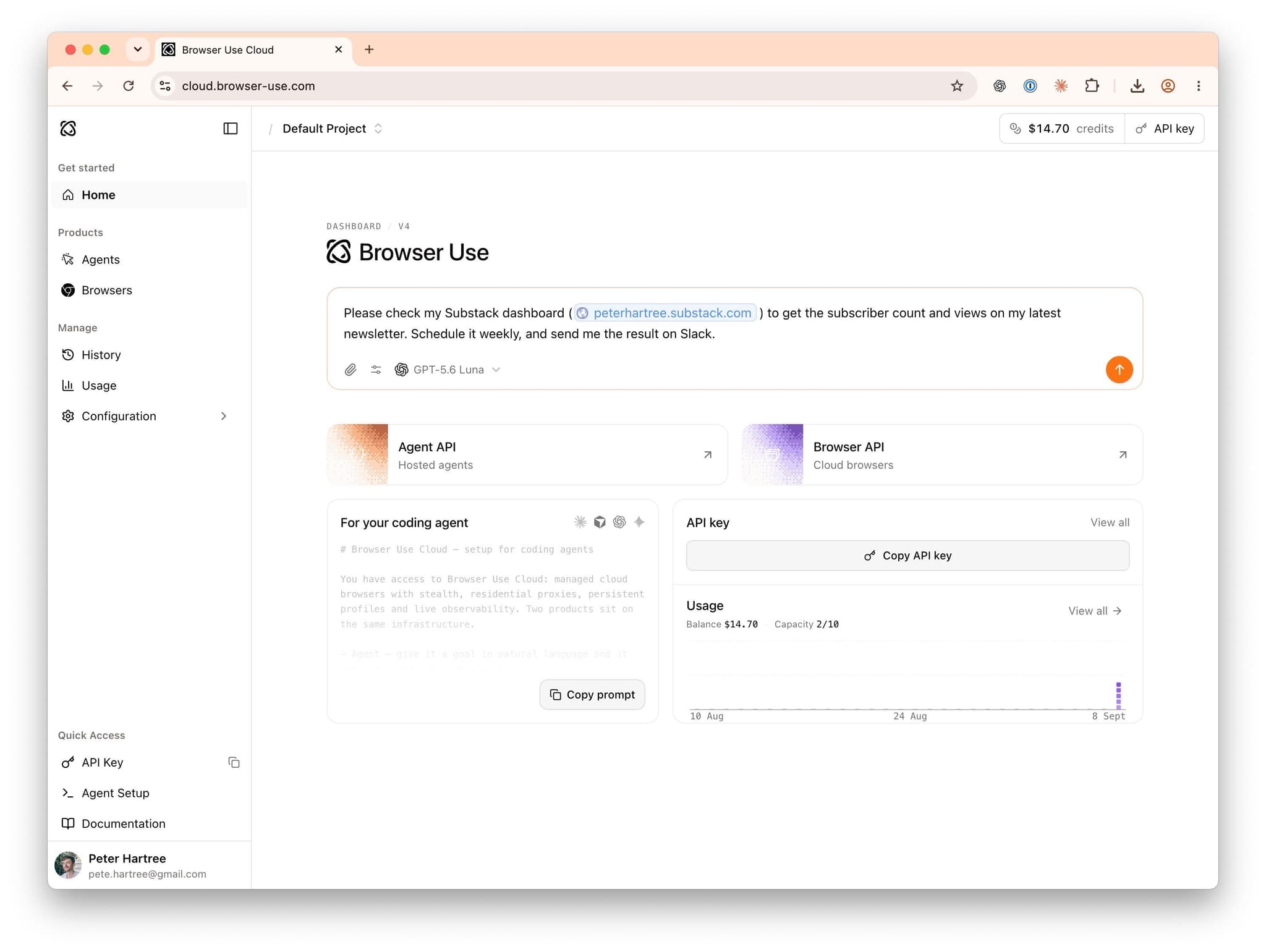This screenshot has width=1266, height=952.
Task: Click the $14.70 credits button
Action: [1062, 129]
